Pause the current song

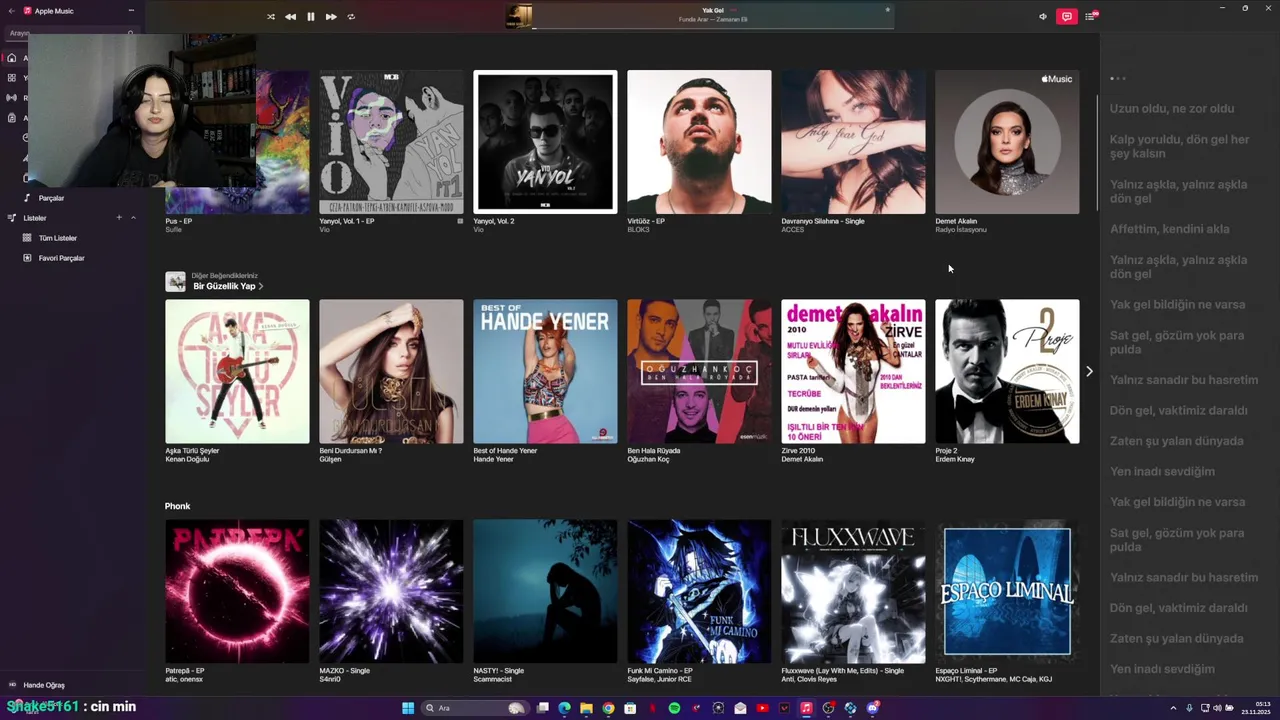(311, 17)
